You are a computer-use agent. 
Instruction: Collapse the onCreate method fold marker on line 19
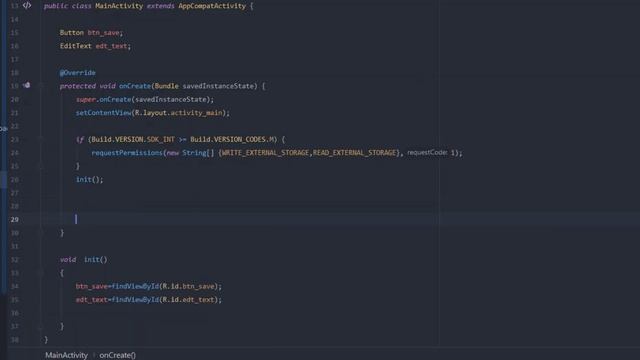click(x=41, y=86)
